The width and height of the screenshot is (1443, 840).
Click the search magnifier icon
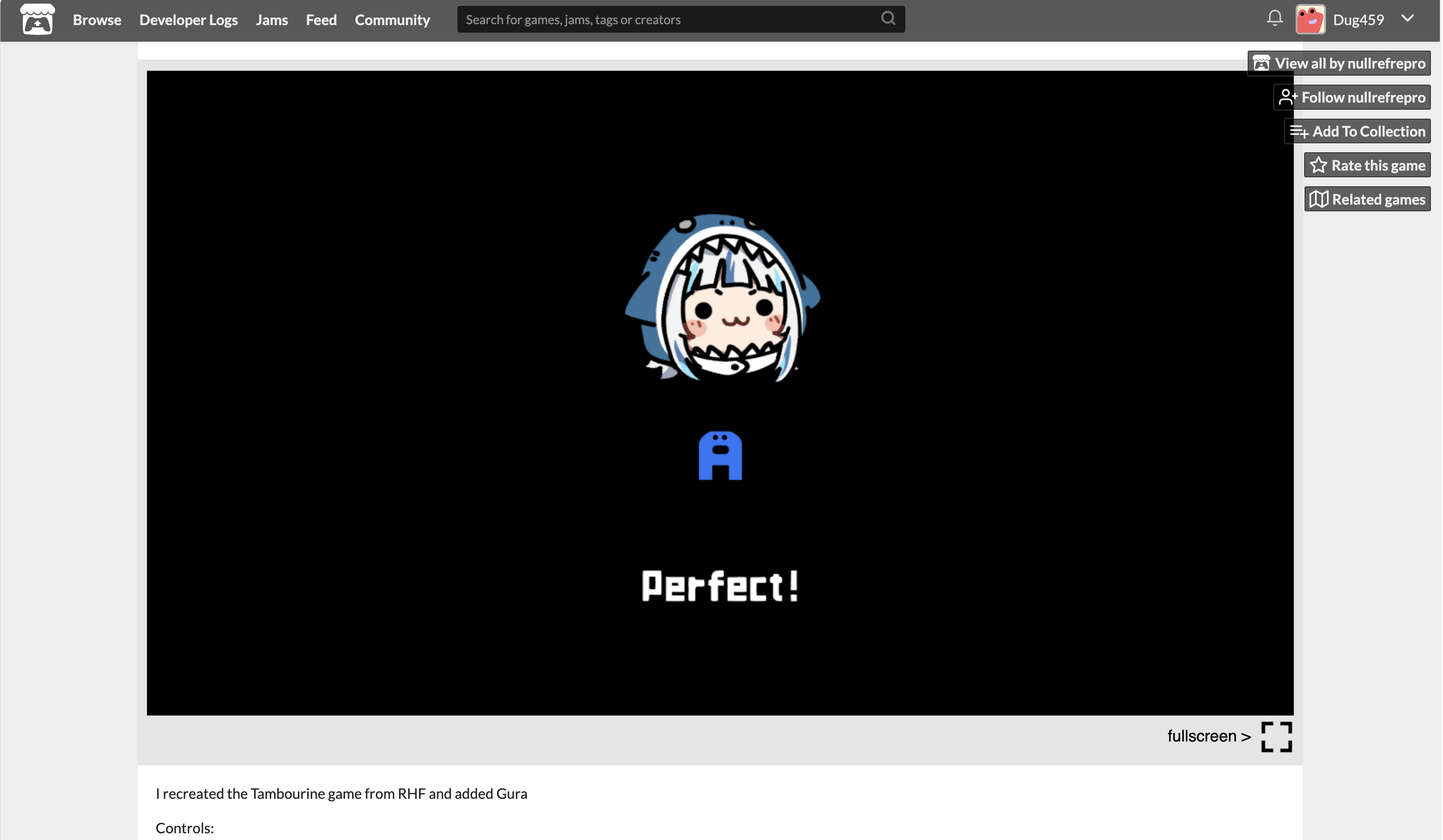tap(887, 18)
